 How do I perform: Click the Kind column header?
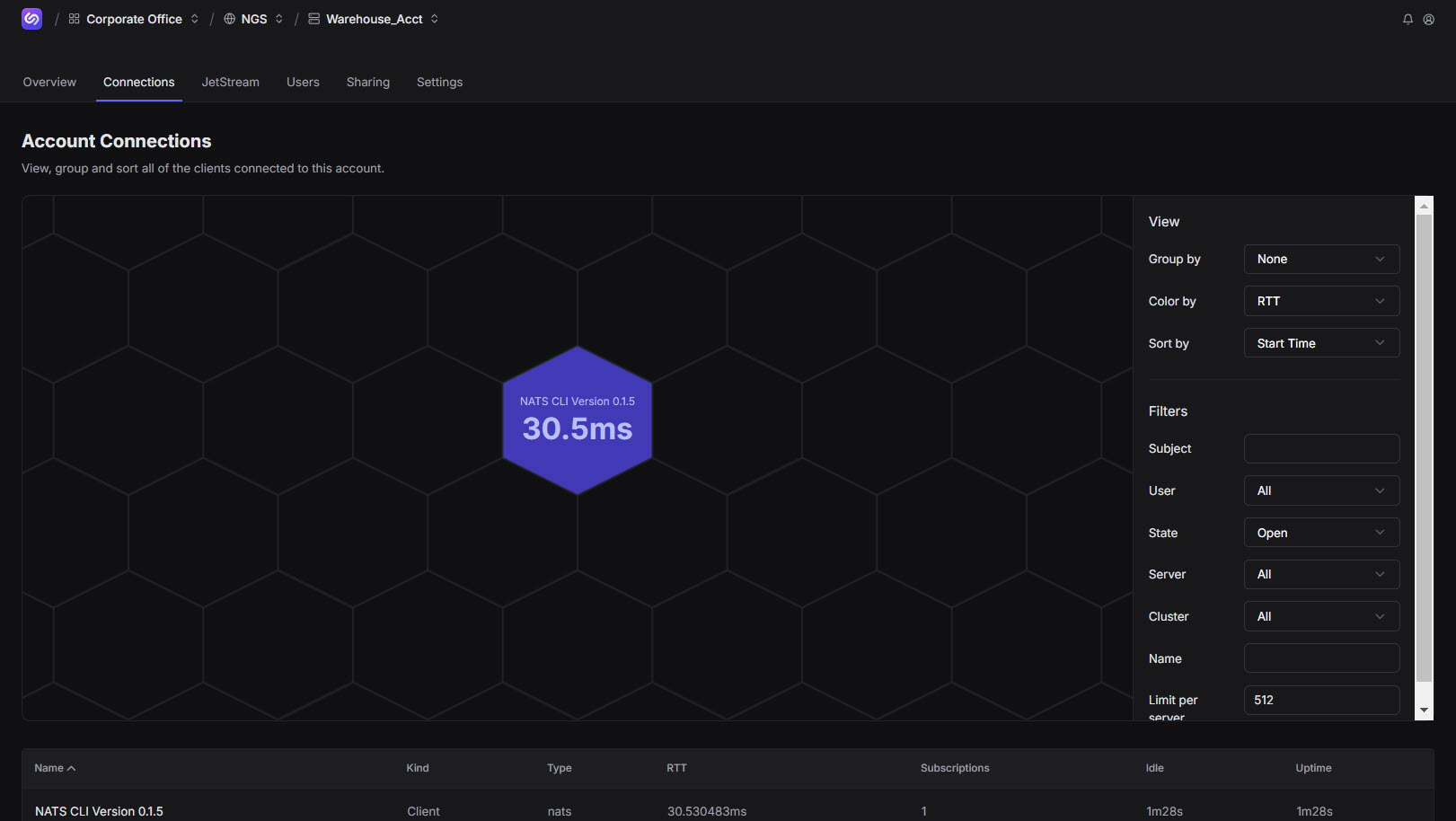tap(418, 768)
